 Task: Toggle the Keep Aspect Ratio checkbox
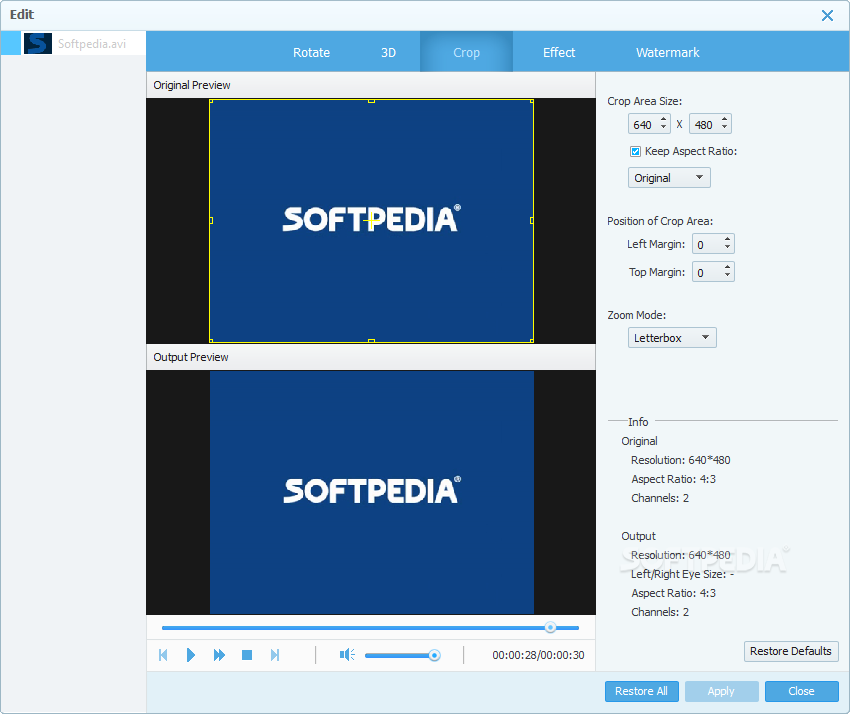635,151
